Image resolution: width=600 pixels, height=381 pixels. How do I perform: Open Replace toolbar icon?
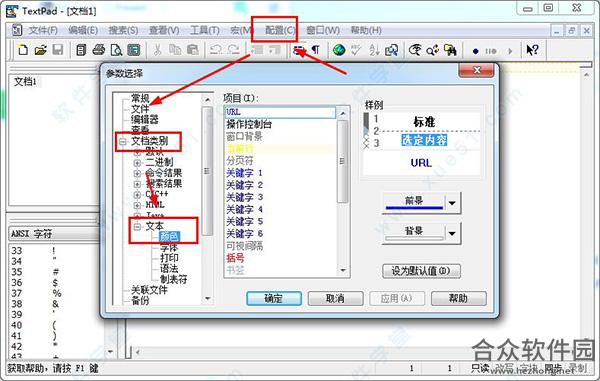coord(432,50)
